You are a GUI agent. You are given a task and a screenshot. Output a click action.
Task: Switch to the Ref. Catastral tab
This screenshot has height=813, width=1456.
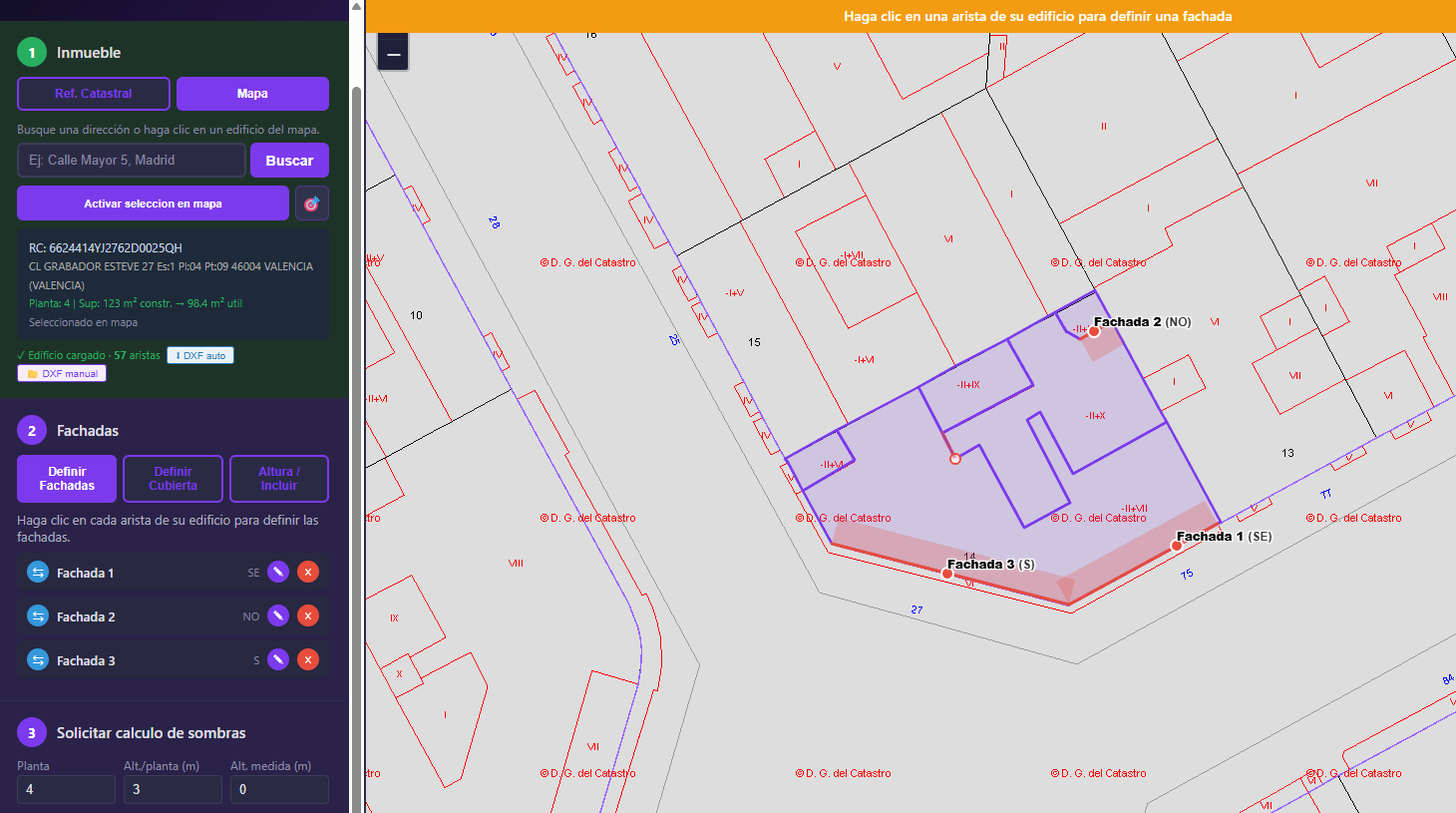[94, 94]
